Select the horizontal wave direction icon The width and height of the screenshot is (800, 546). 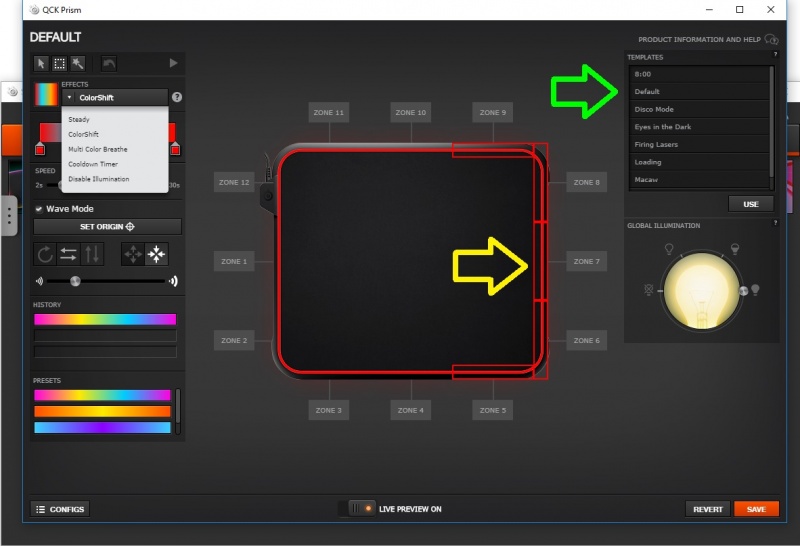point(68,254)
